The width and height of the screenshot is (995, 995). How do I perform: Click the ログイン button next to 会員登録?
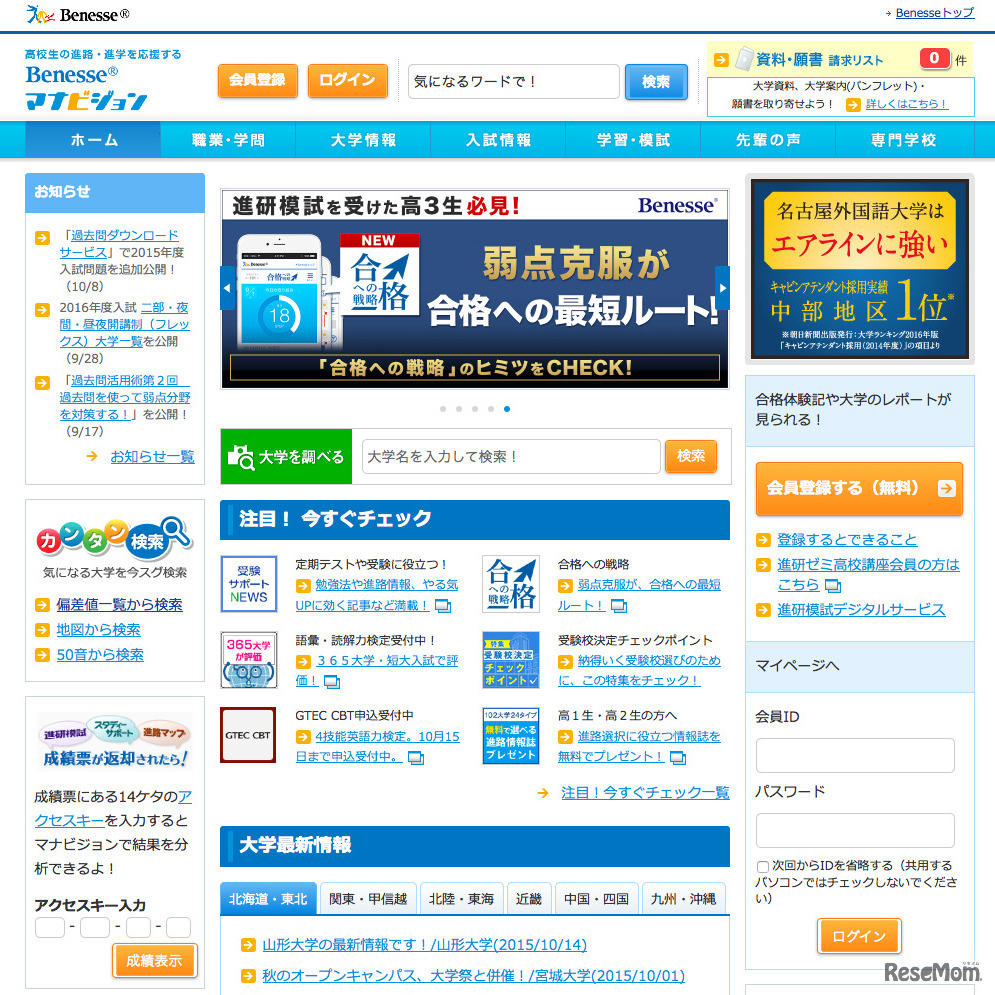(x=347, y=81)
